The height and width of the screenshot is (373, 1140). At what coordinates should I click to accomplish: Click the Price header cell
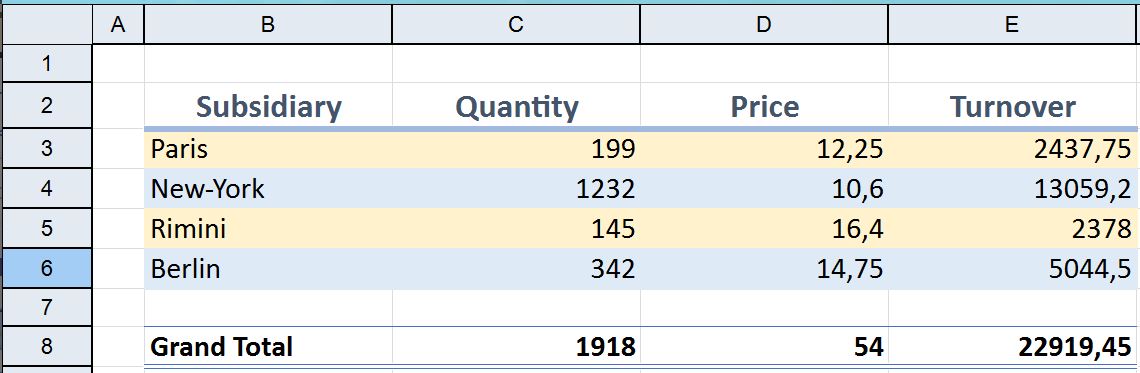pyautogui.click(x=764, y=106)
